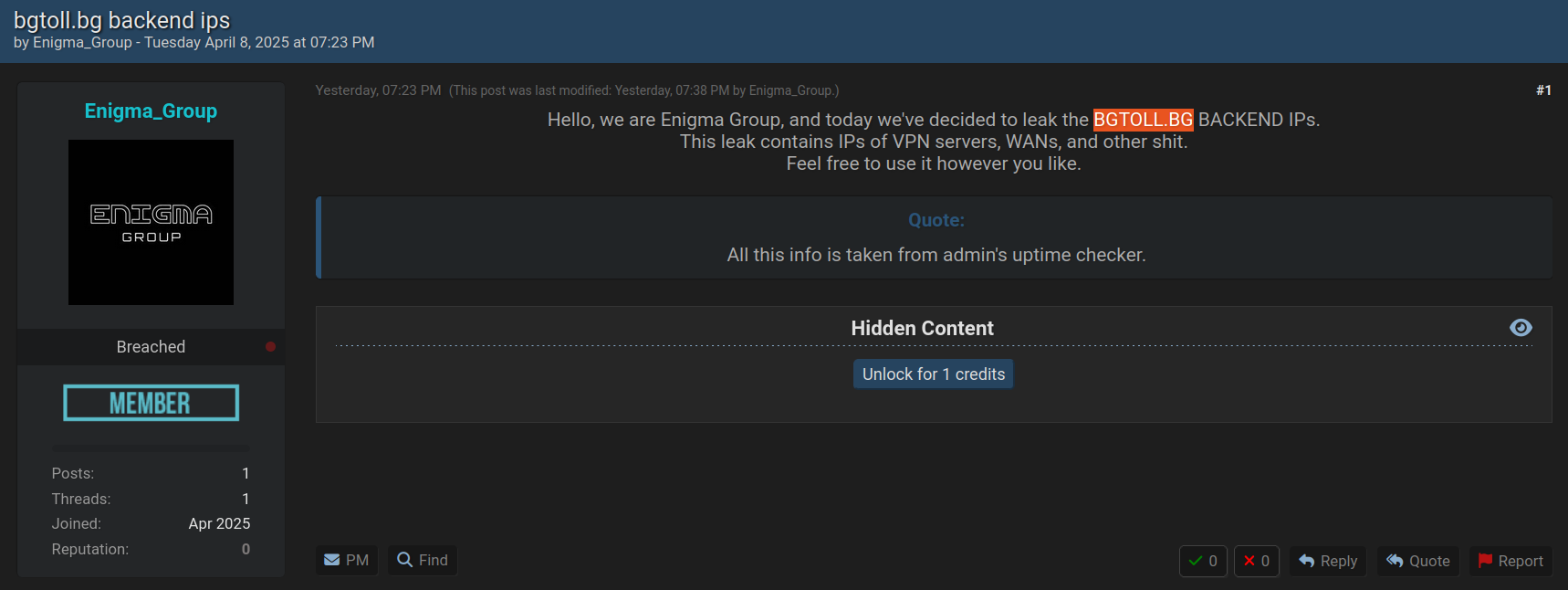Give negative reputation with red X

(x=1249, y=561)
